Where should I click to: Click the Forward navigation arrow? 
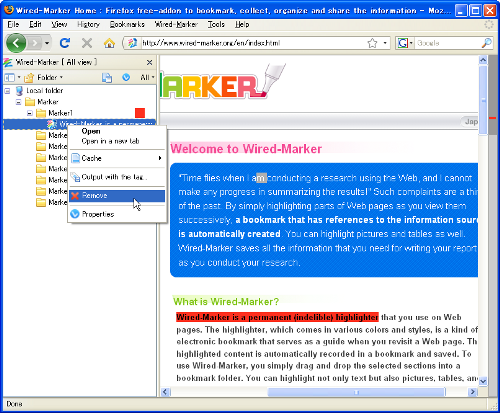[x=35, y=43]
